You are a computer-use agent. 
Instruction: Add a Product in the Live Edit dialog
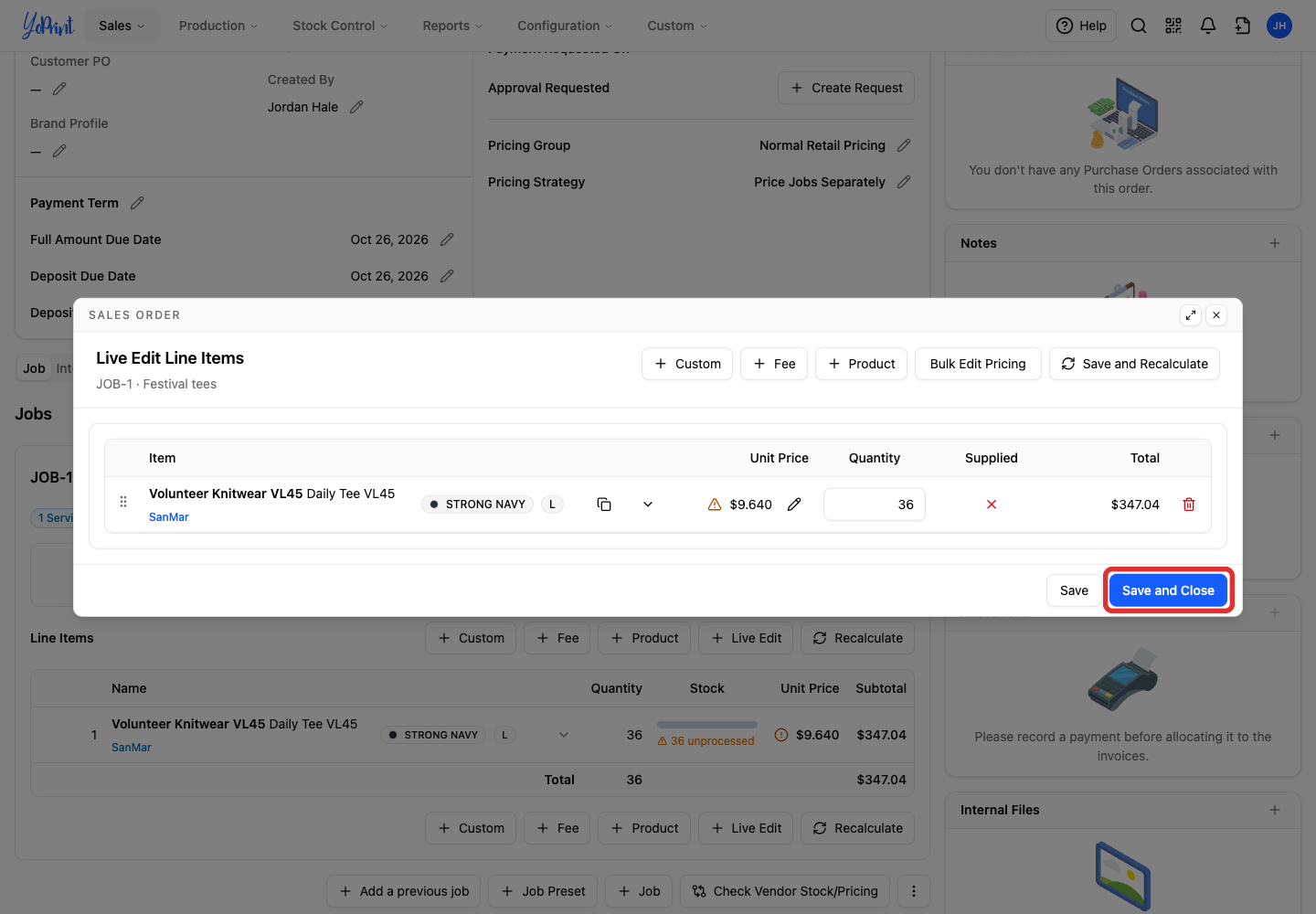tap(862, 364)
